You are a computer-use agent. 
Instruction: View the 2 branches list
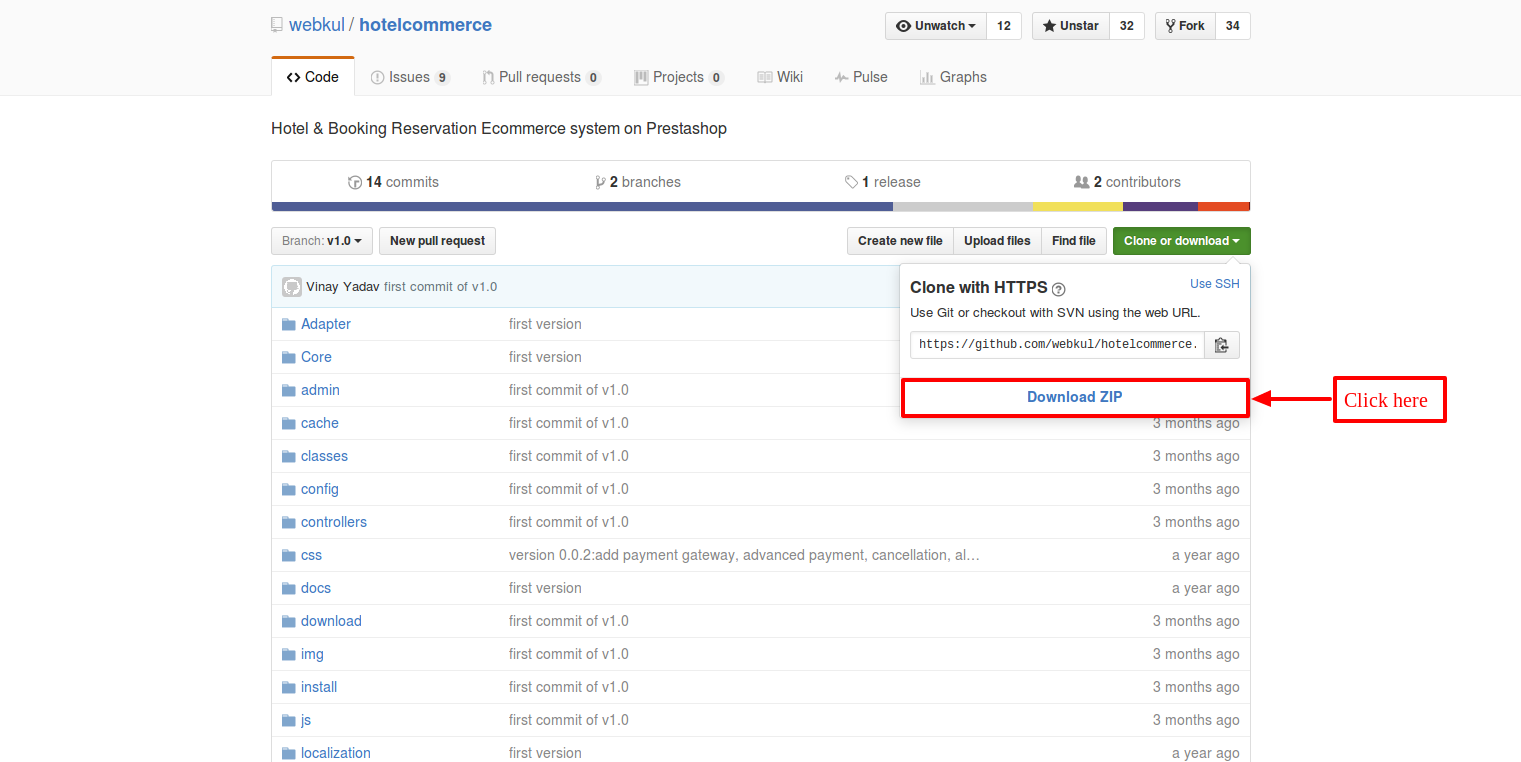[638, 182]
